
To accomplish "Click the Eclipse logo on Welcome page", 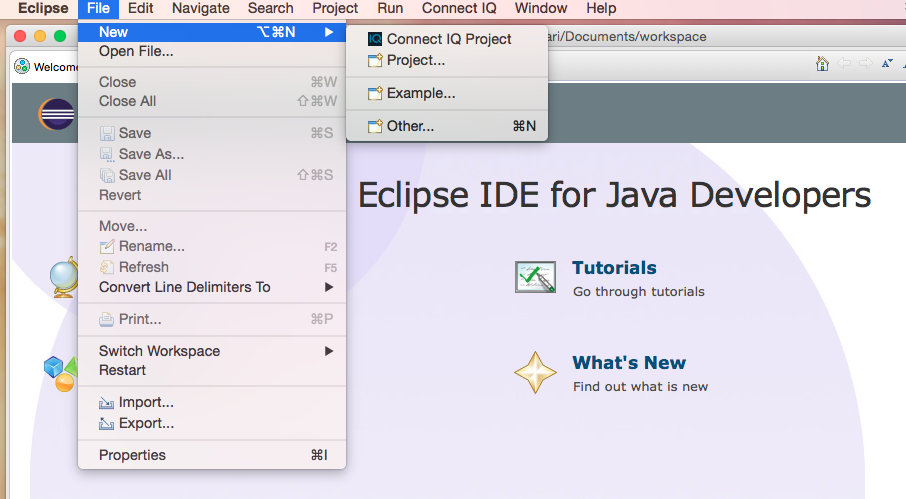I will tap(57, 114).
